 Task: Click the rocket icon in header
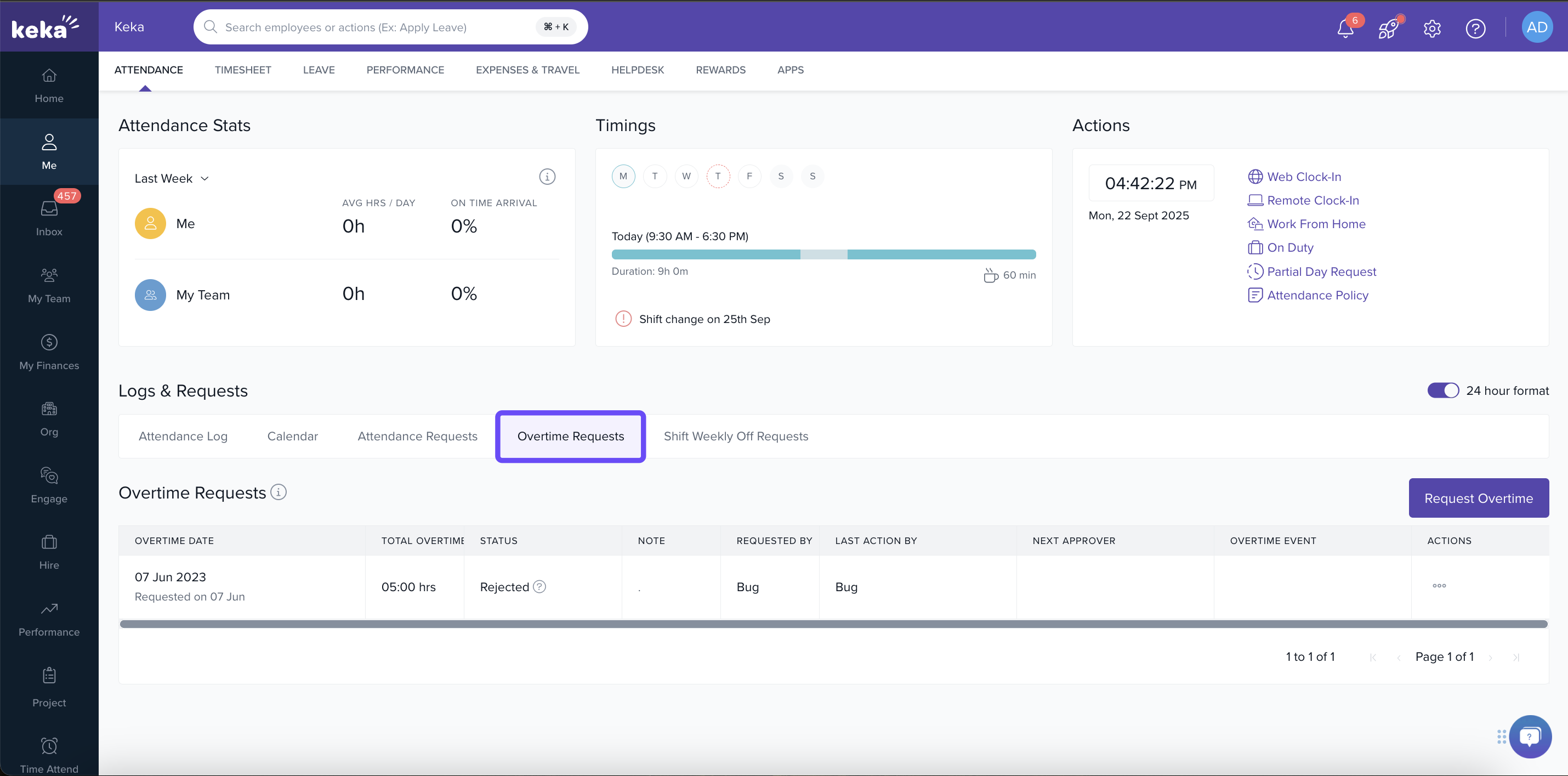click(1388, 28)
